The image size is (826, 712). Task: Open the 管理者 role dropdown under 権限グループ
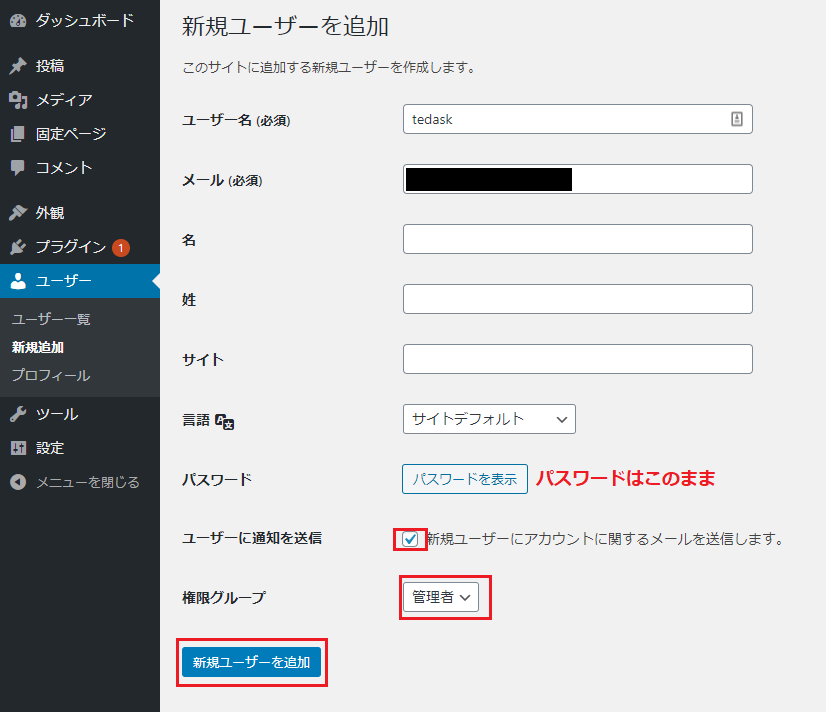pos(440,597)
